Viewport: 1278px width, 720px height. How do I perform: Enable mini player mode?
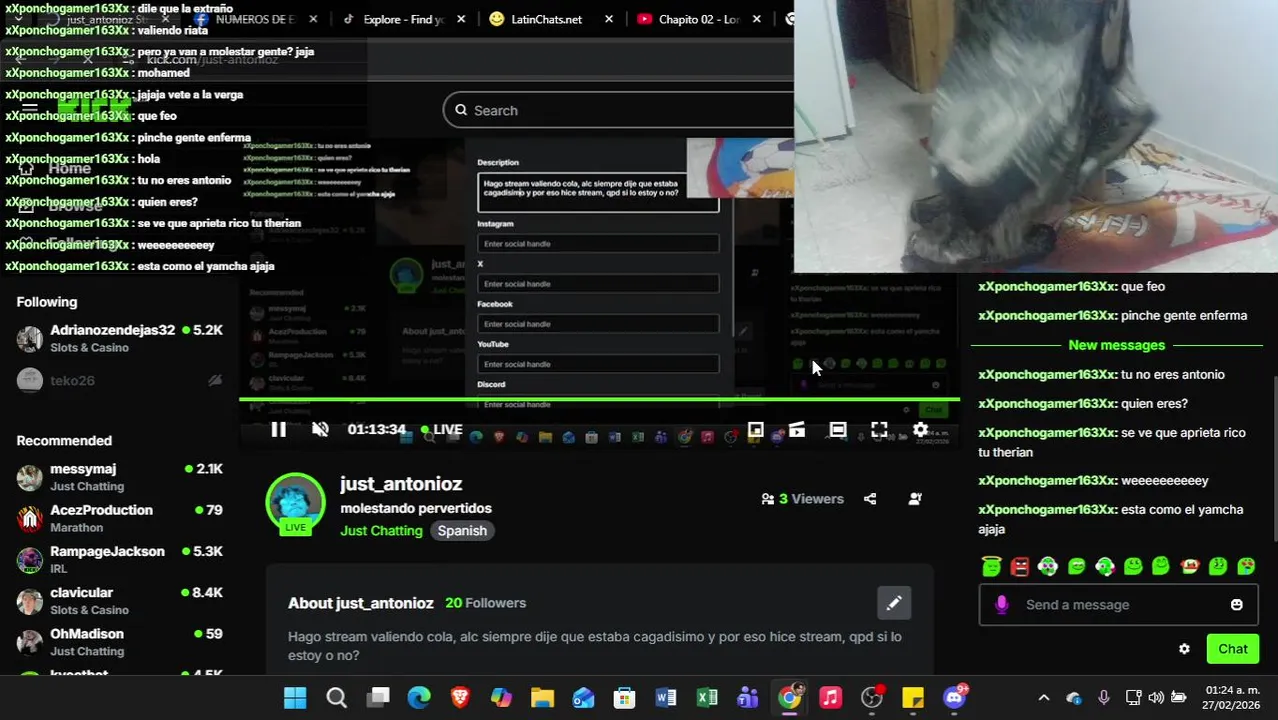click(756, 430)
